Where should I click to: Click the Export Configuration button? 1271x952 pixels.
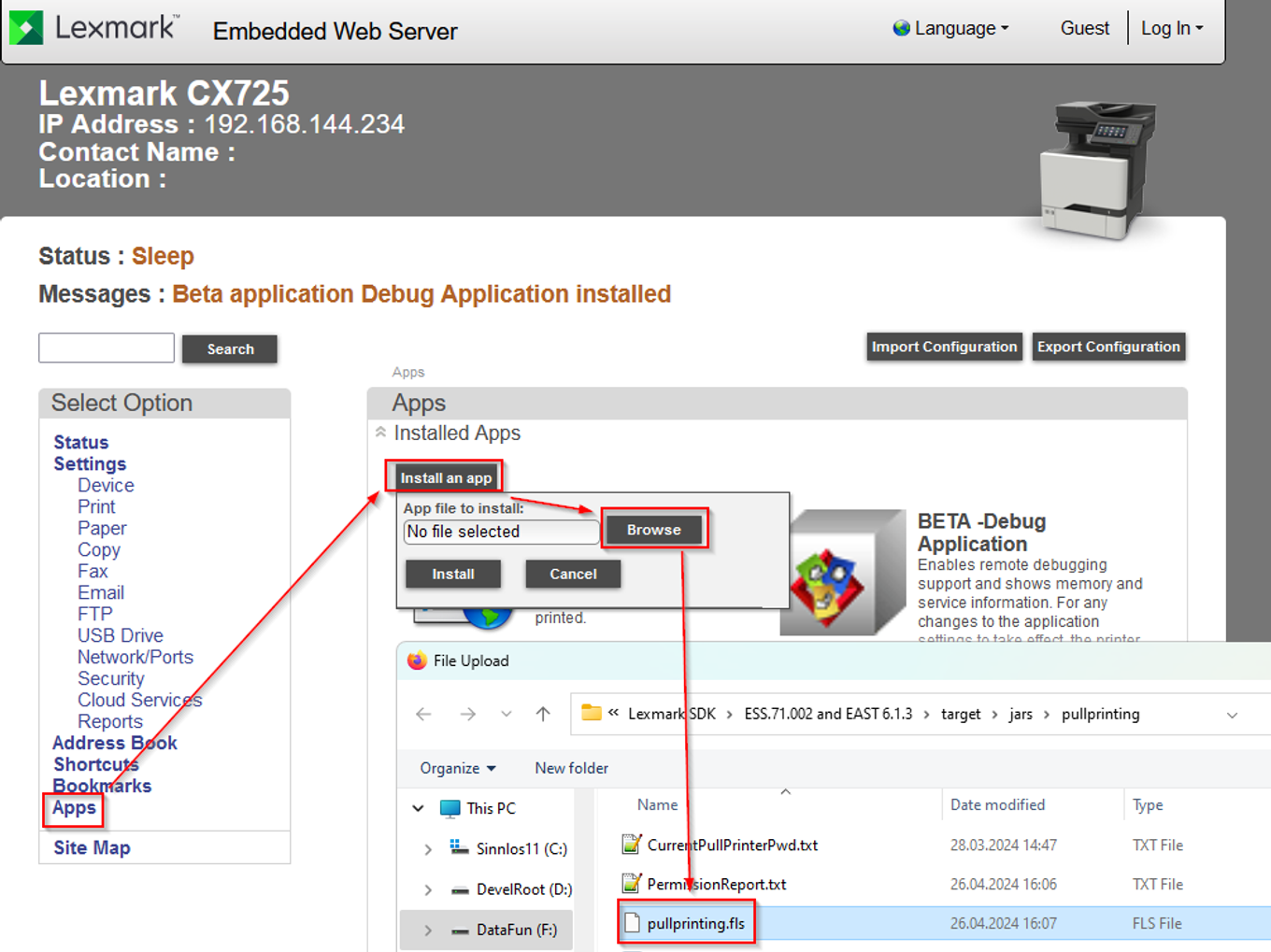(x=1108, y=347)
